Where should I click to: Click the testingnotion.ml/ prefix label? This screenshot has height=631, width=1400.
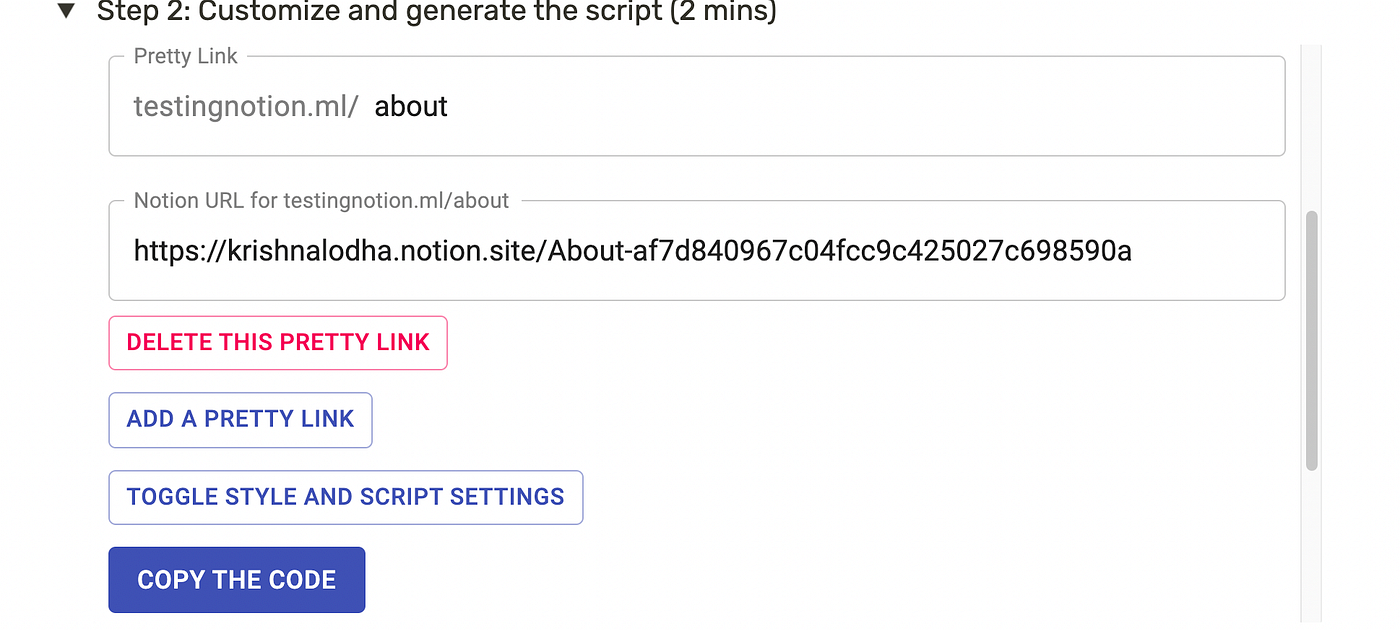245,106
